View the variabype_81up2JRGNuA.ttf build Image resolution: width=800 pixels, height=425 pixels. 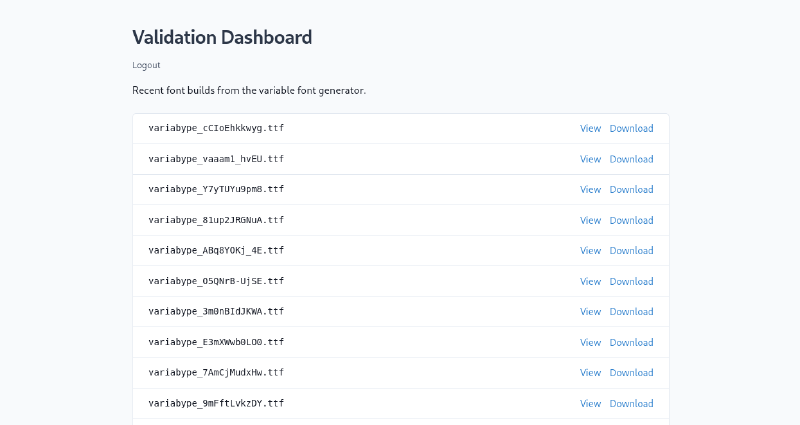tap(590, 220)
